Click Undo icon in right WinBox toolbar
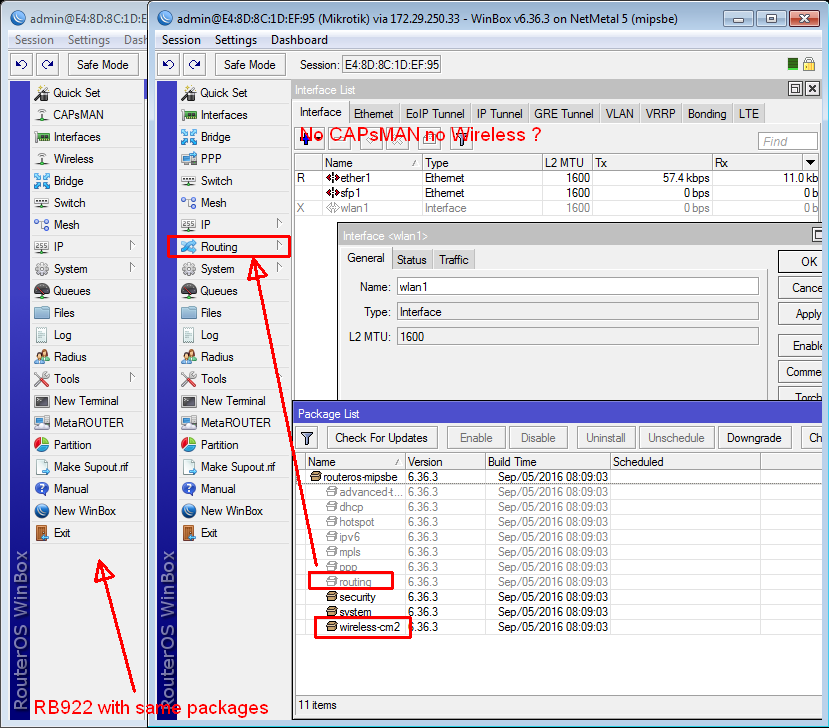829x728 pixels. (x=169, y=64)
